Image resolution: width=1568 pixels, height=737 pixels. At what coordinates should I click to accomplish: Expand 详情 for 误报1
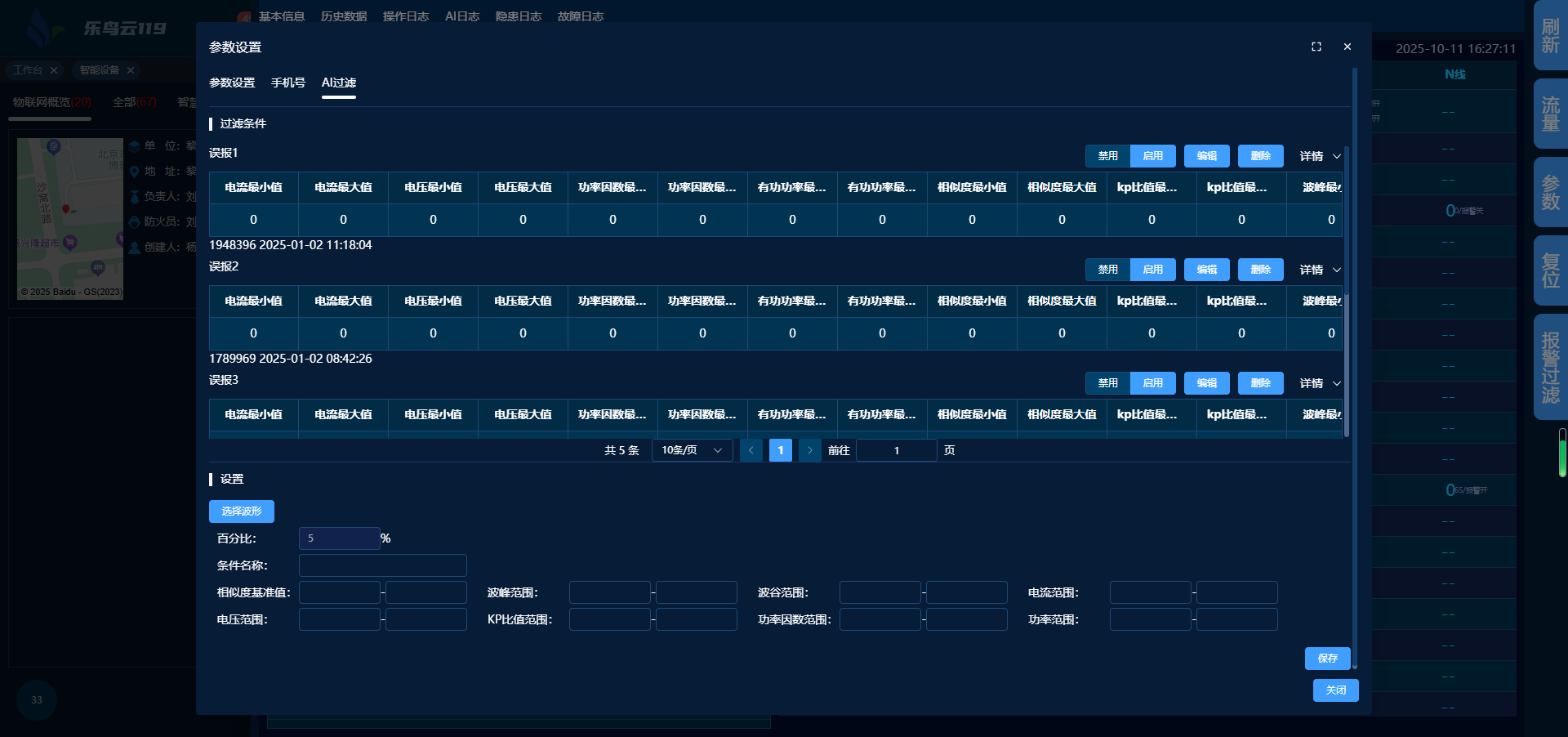(1320, 156)
